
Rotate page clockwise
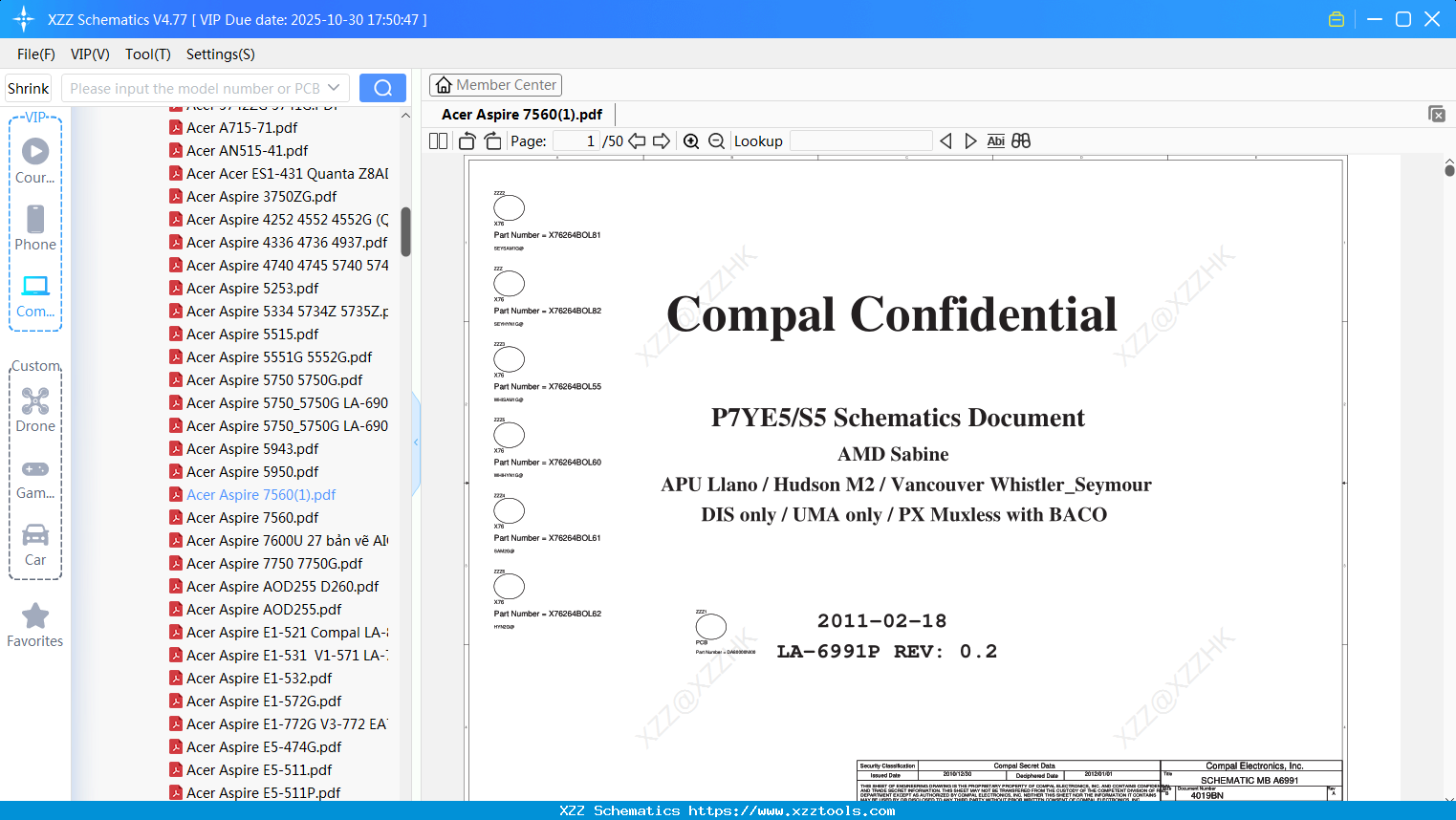(492, 141)
